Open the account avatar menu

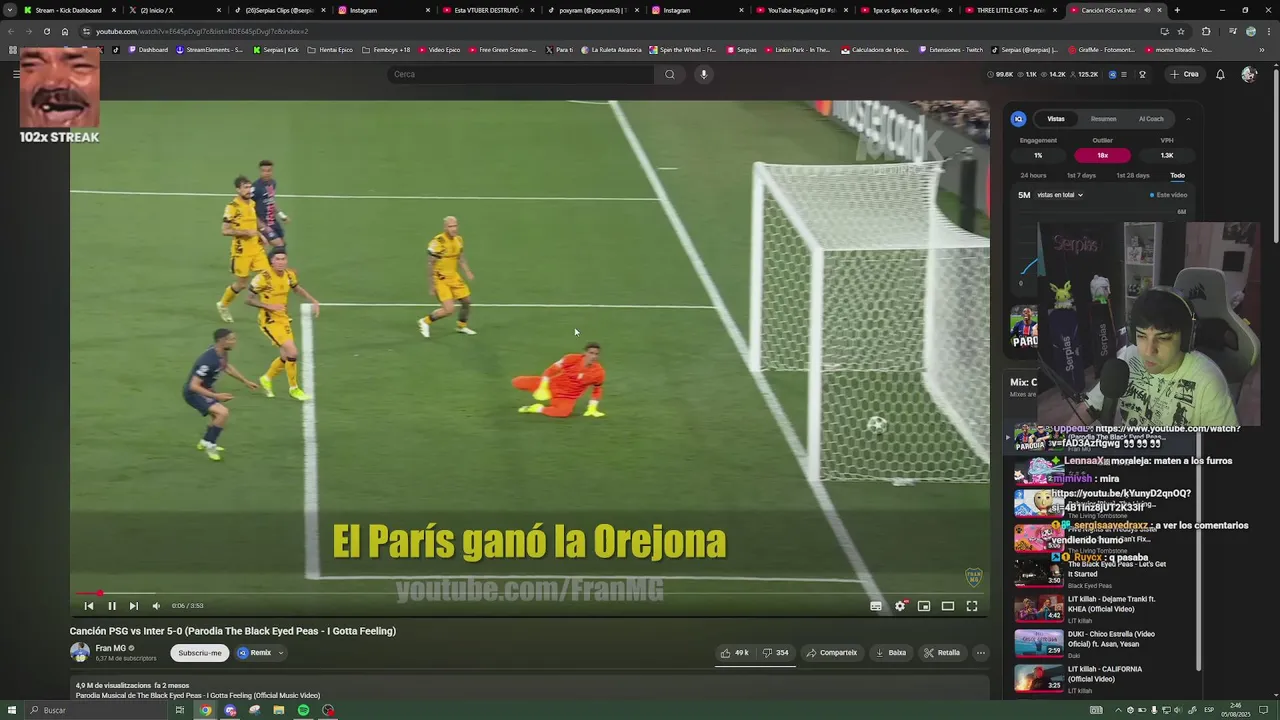click(x=1249, y=74)
